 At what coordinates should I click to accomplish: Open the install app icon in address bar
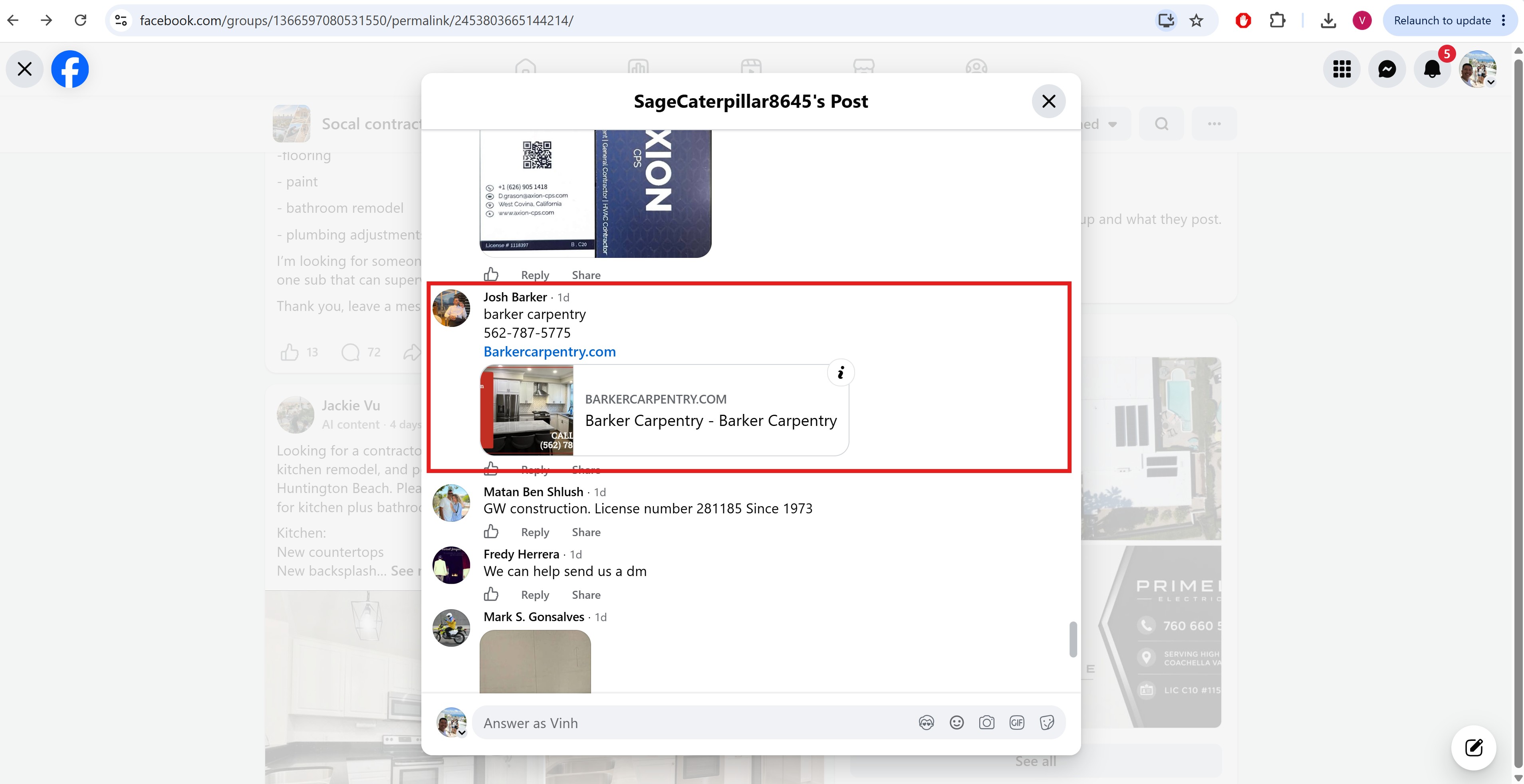pyautogui.click(x=1165, y=21)
